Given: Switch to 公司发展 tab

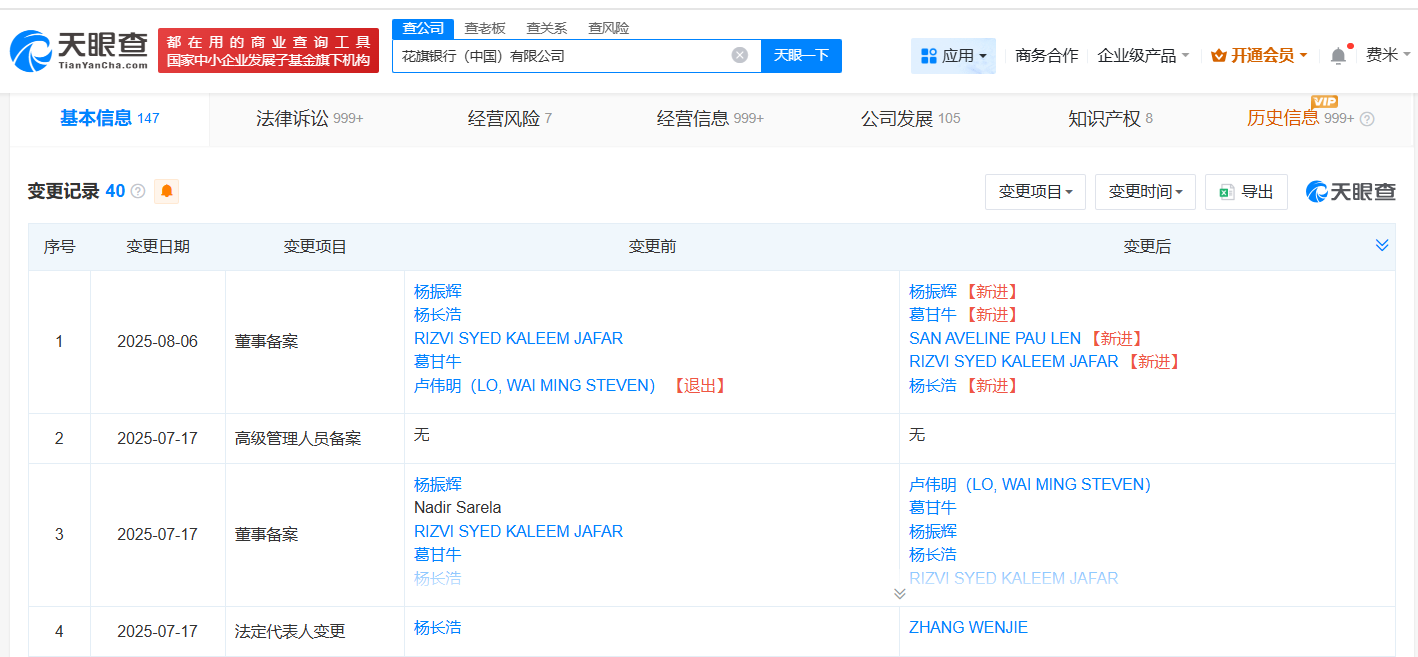Looking at the screenshot, I should coord(910,119).
